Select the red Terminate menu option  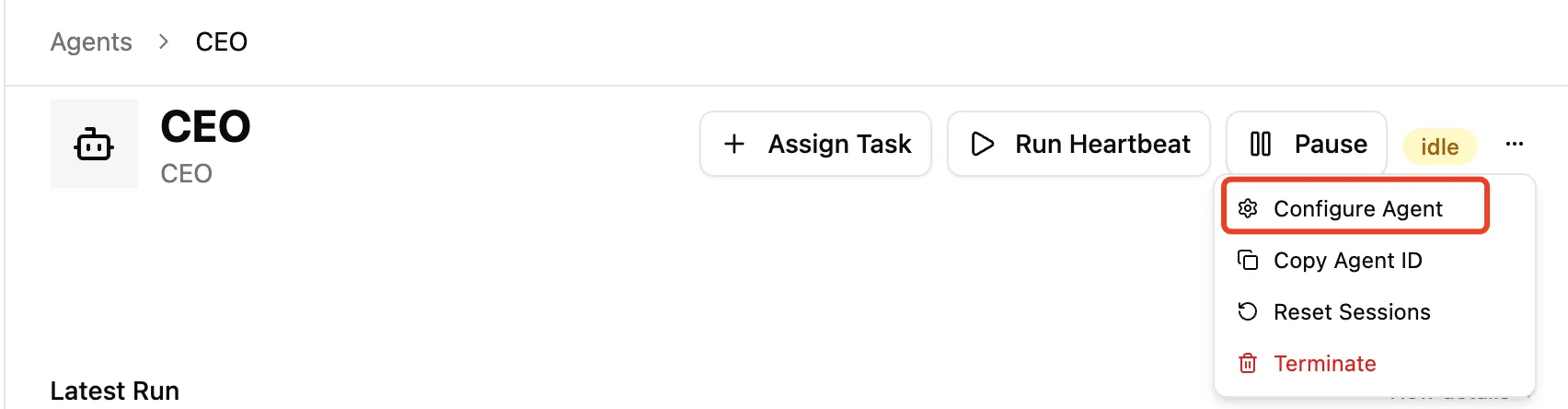click(1324, 364)
